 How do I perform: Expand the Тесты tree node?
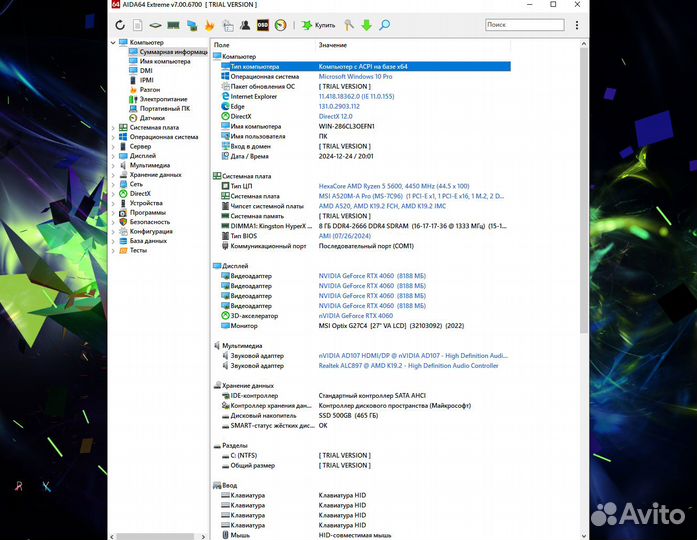tap(113, 250)
